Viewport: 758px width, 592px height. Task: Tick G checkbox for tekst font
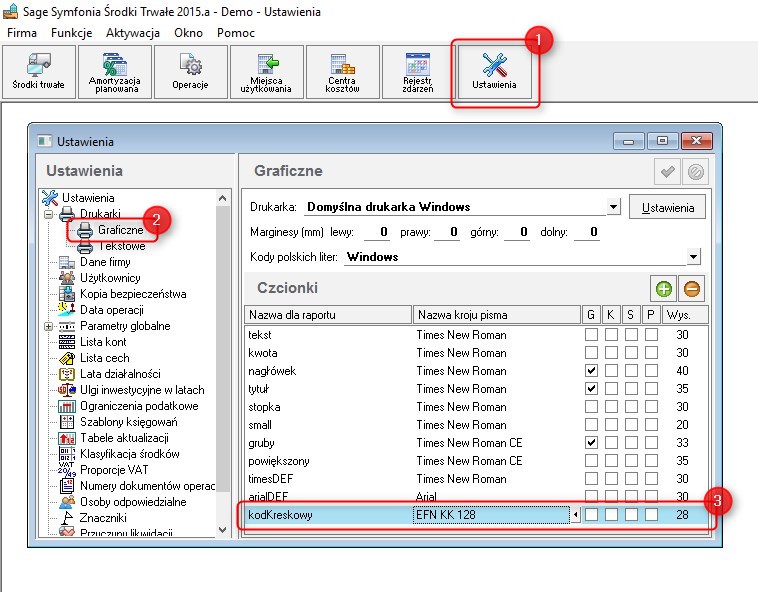591,334
